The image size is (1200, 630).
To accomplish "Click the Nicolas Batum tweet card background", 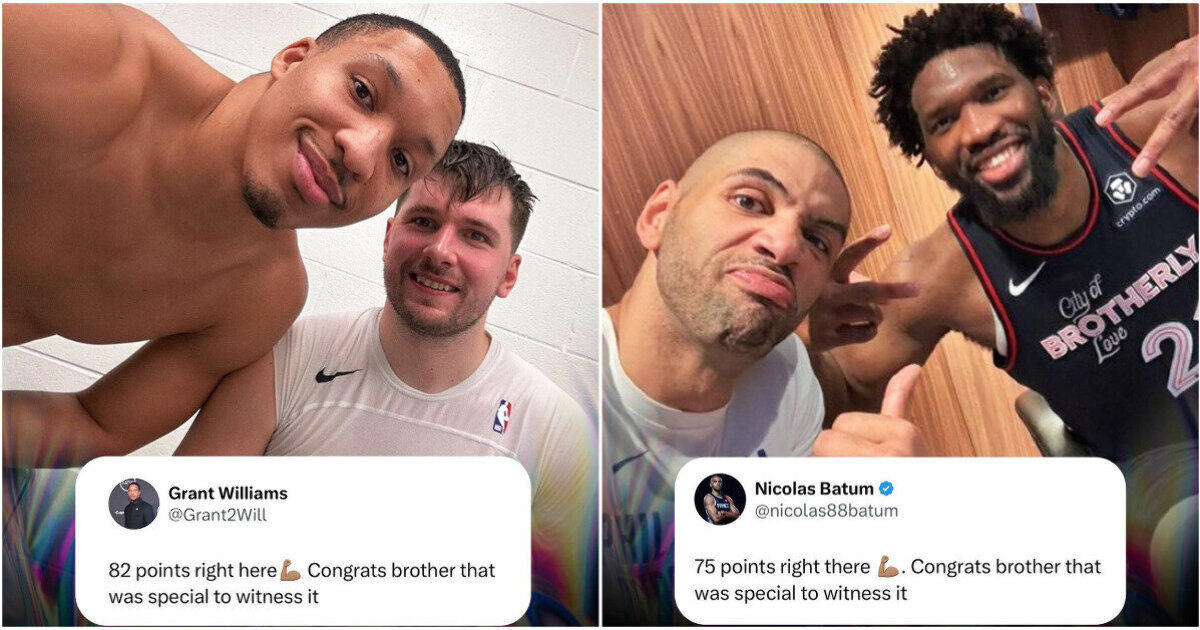I will [x=899, y=541].
